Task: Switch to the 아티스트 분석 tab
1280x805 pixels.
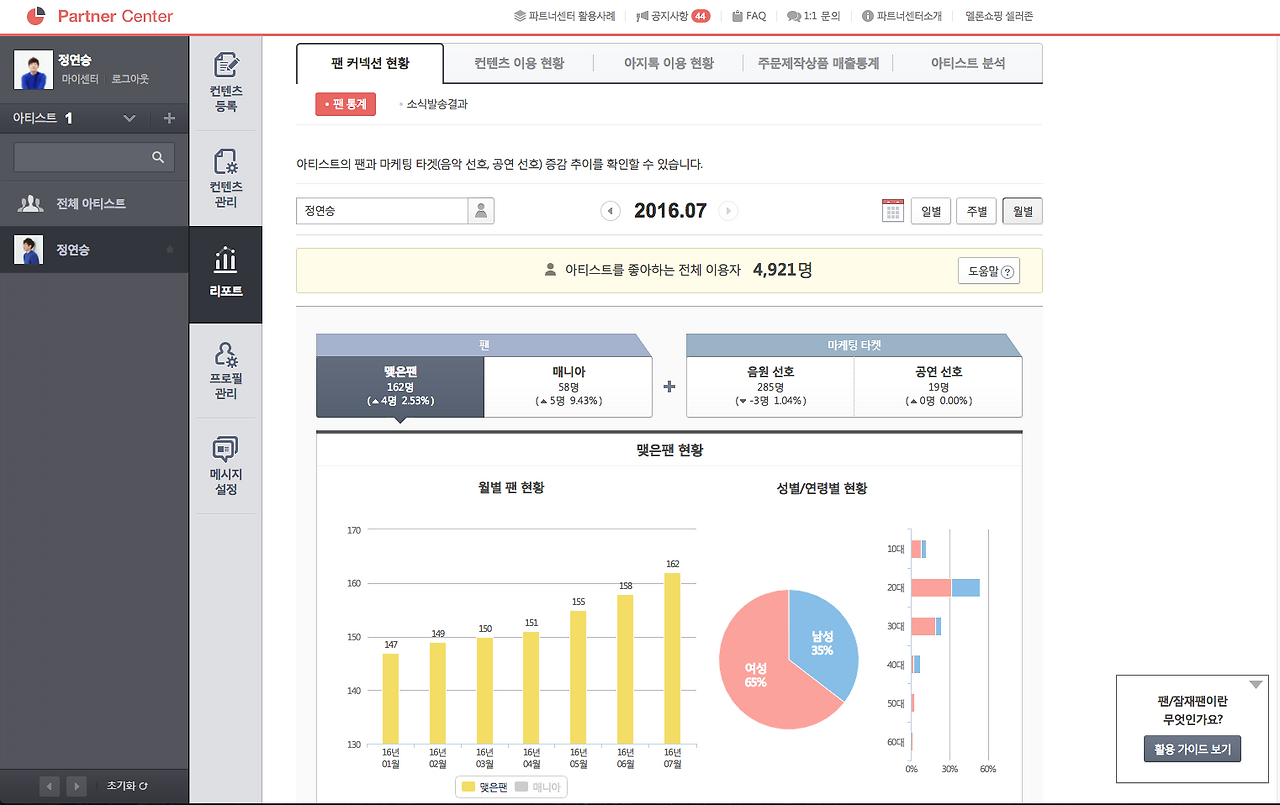Action: pos(968,63)
